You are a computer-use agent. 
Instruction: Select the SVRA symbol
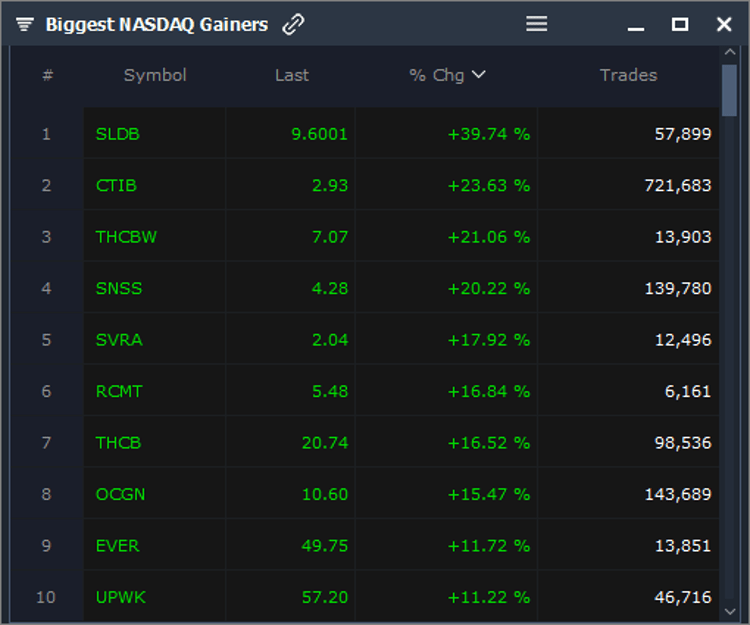tap(119, 340)
